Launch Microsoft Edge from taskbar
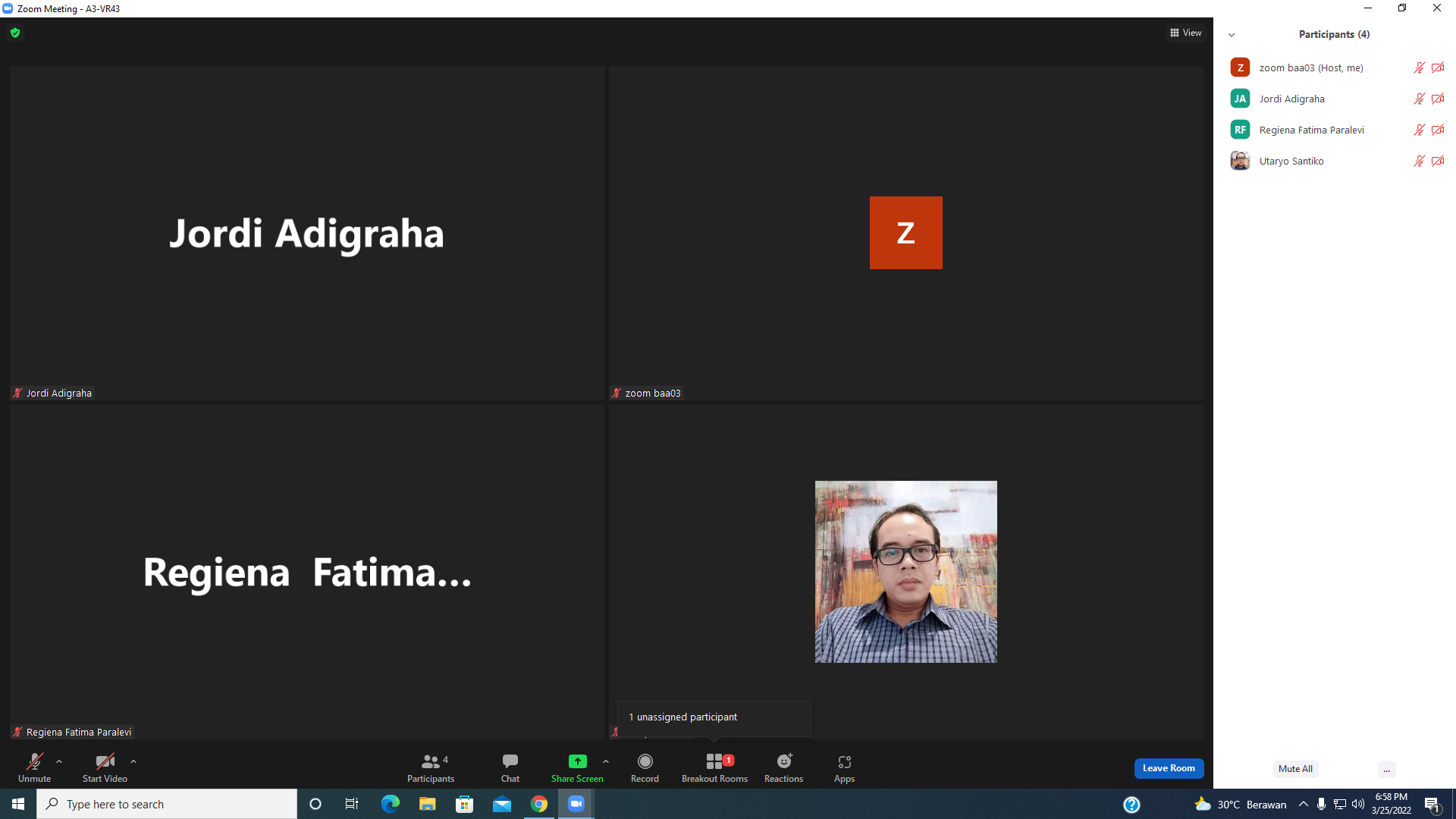The height and width of the screenshot is (819, 1456). (390, 804)
